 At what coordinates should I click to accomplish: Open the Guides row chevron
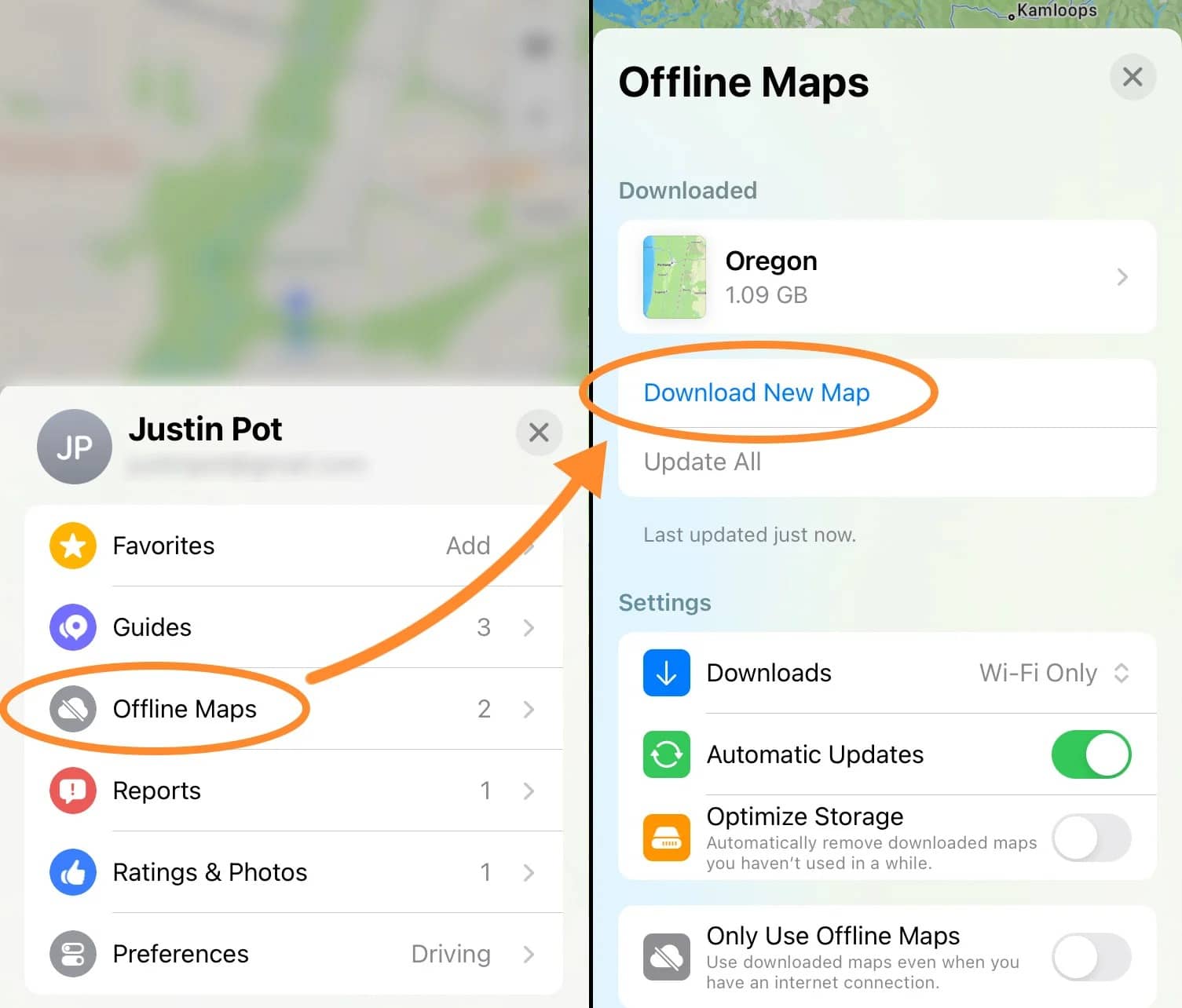[x=529, y=627]
